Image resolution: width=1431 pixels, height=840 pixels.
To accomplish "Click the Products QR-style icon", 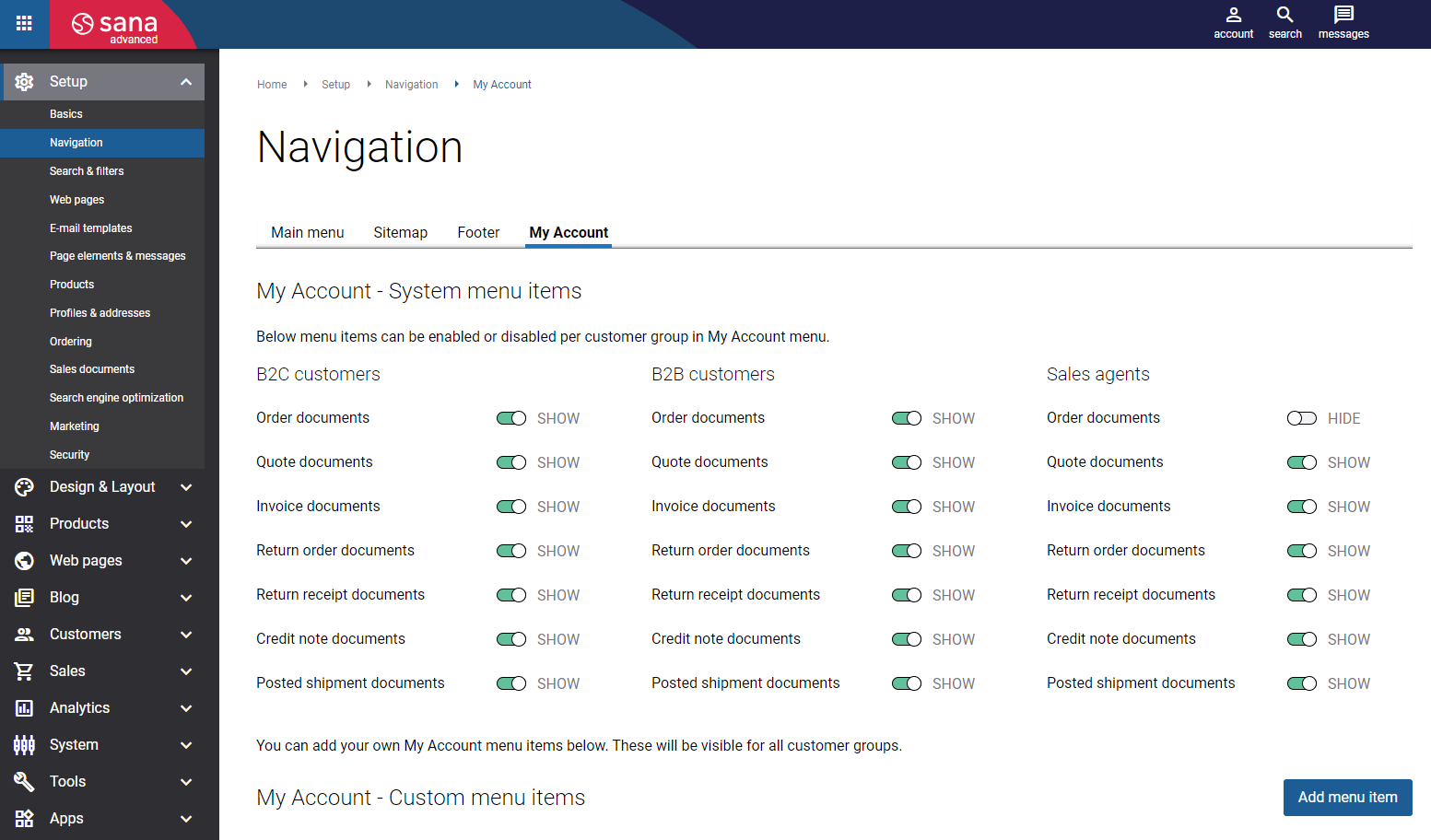I will 25,524.
